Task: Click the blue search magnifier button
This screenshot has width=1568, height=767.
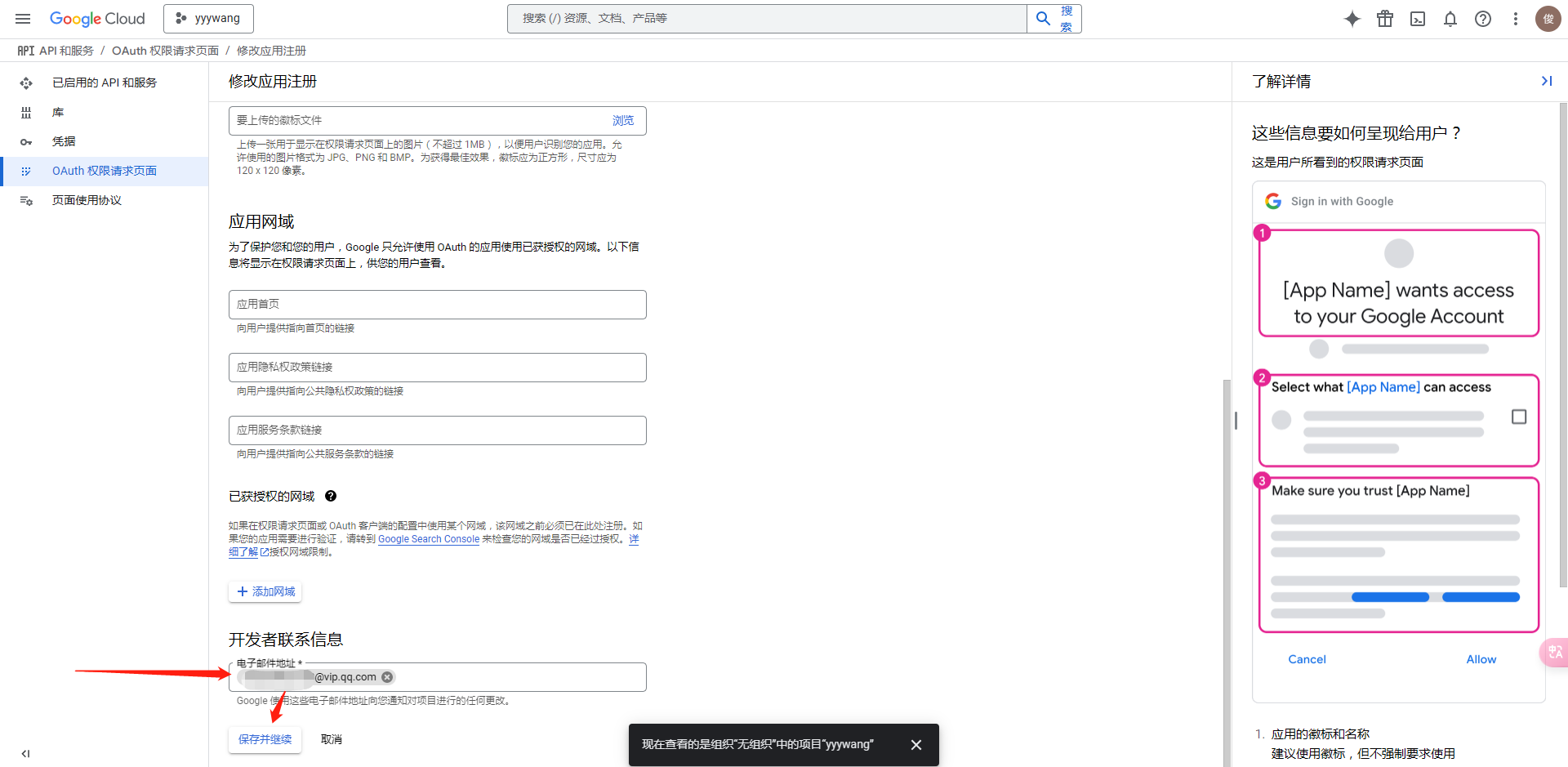Action: [1044, 19]
